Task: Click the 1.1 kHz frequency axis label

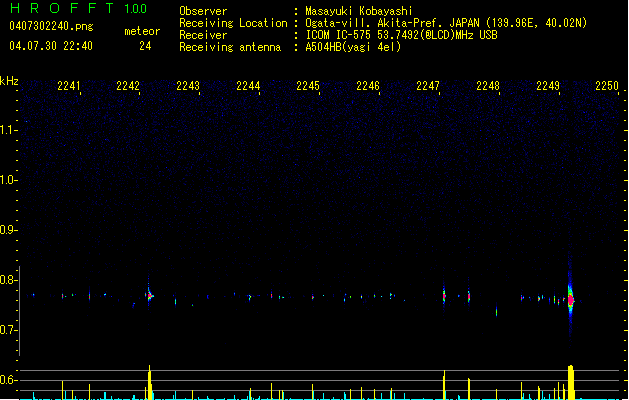Action: pos(8,130)
